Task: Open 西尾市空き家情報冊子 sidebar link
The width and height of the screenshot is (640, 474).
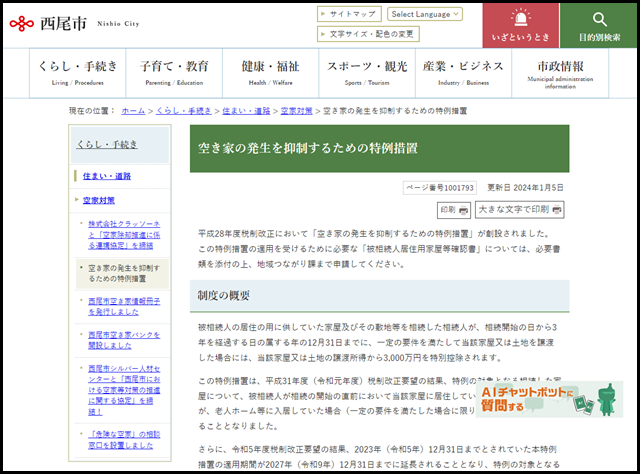Action: (124, 306)
